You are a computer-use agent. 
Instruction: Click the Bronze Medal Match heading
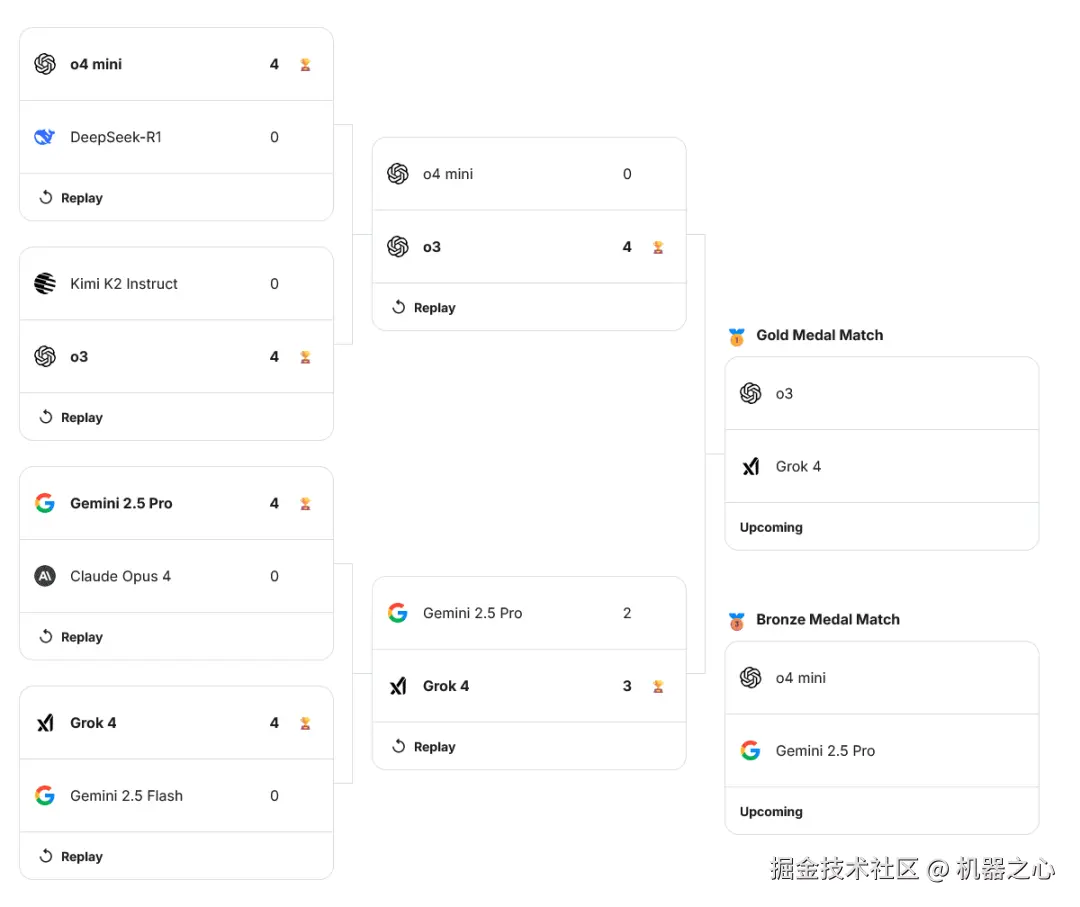(x=828, y=620)
